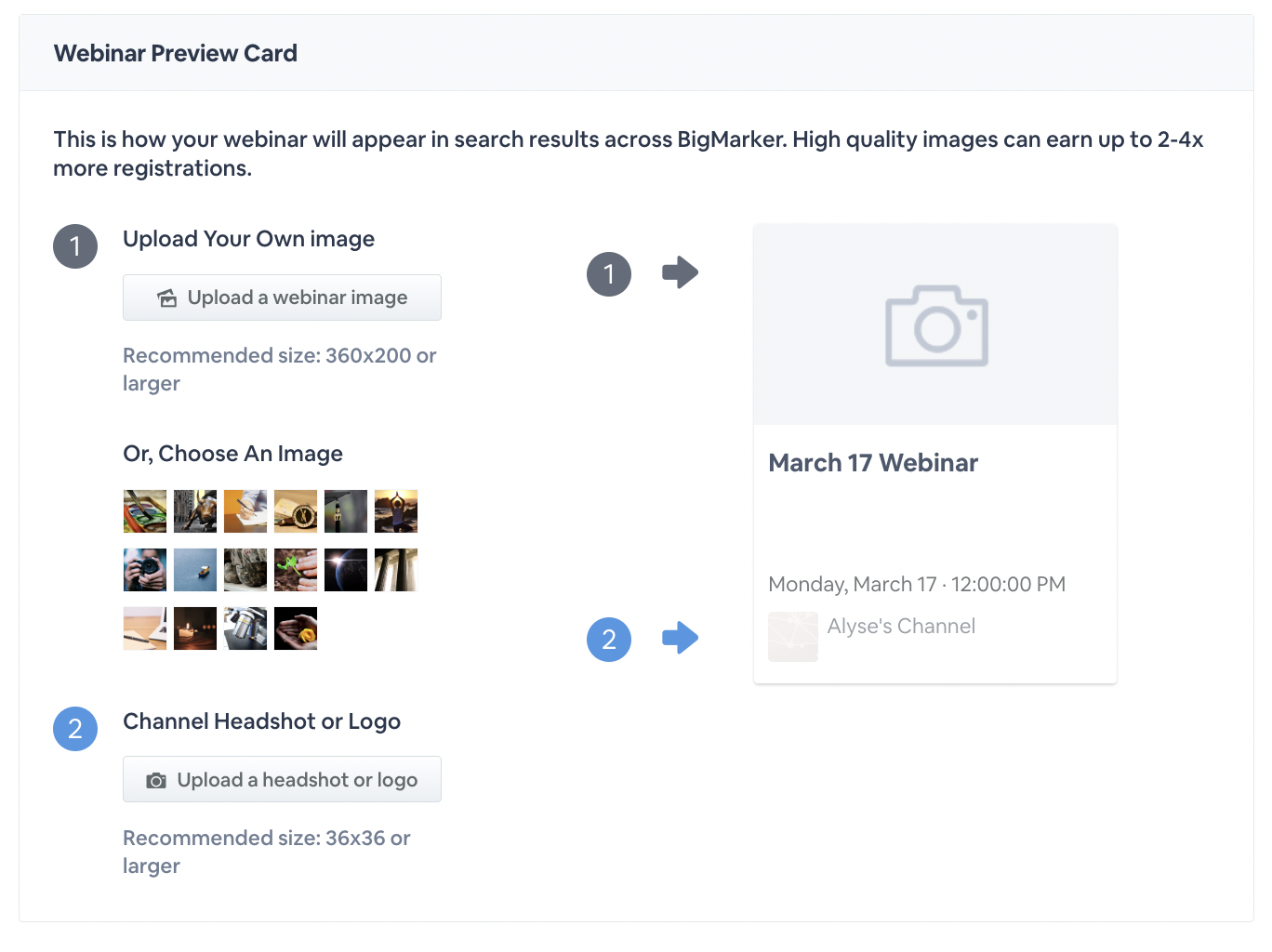Viewport: 1272px width, 952px height.
Task: Select the yellow rose in hands thumbnail
Action: click(295, 628)
